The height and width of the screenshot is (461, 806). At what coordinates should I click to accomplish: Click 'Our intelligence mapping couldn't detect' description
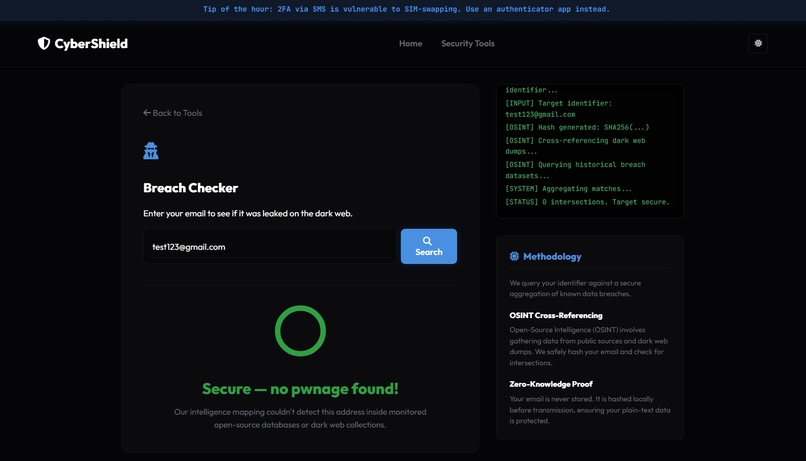tap(300, 418)
